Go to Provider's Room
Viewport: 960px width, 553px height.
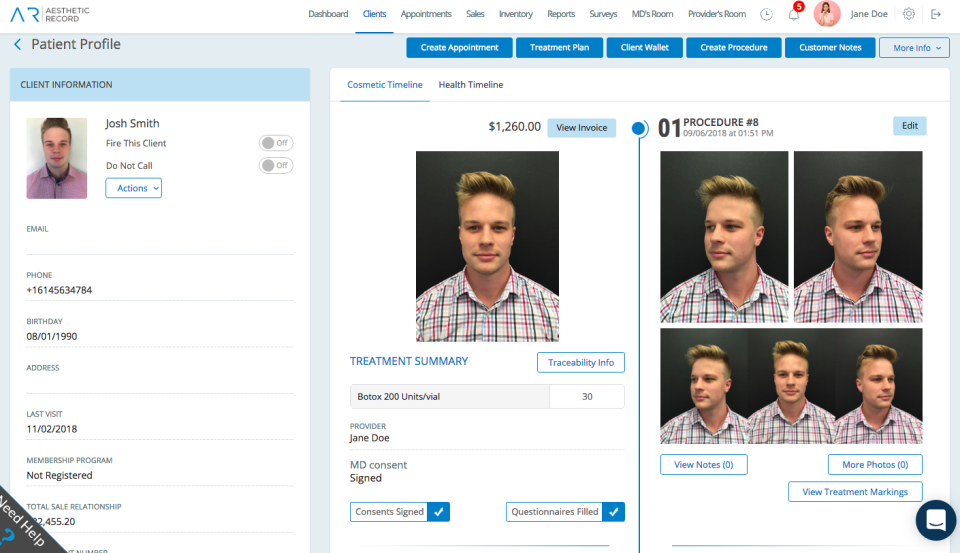(x=716, y=13)
